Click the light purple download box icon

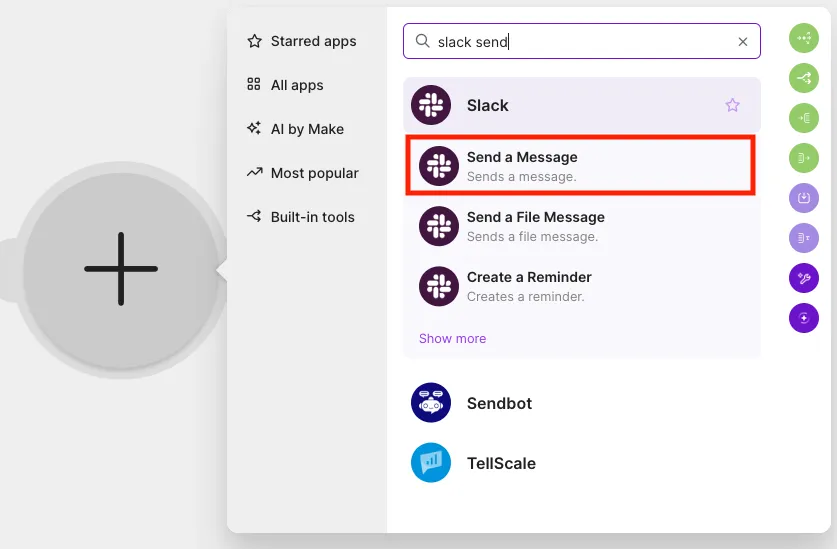803,198
